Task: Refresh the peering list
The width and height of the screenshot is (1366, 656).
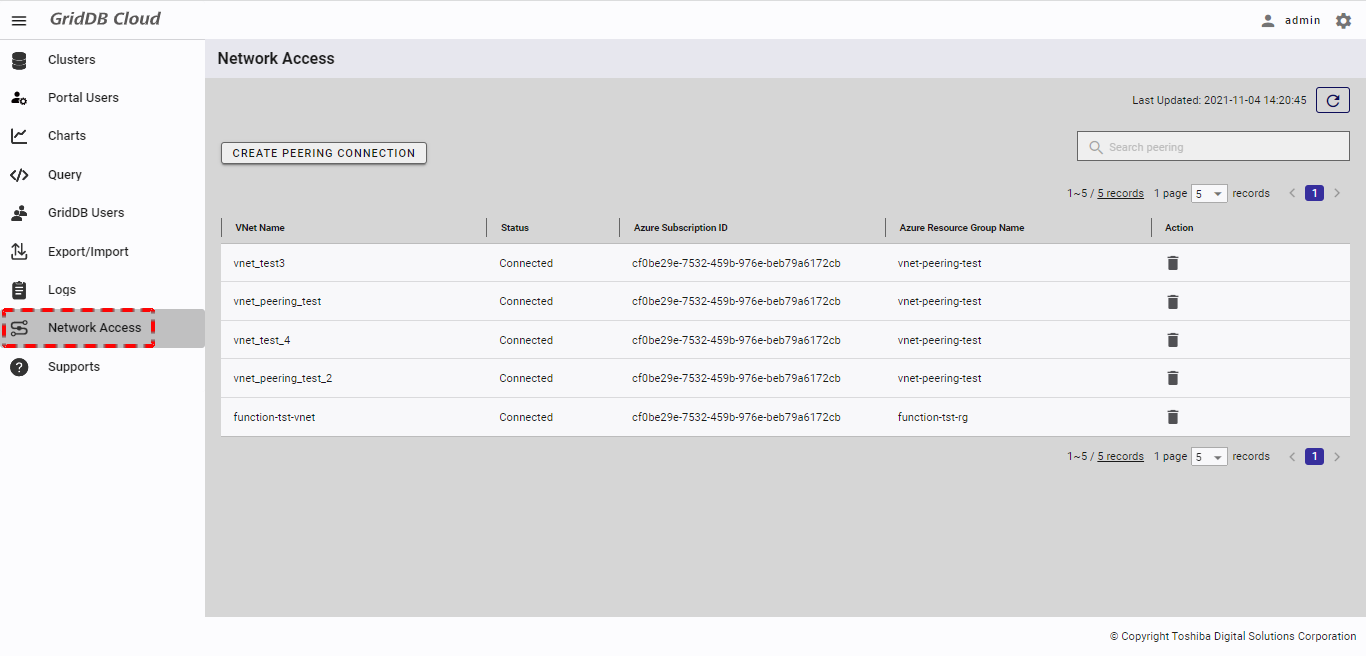Action: click(x=1333, y=100)
